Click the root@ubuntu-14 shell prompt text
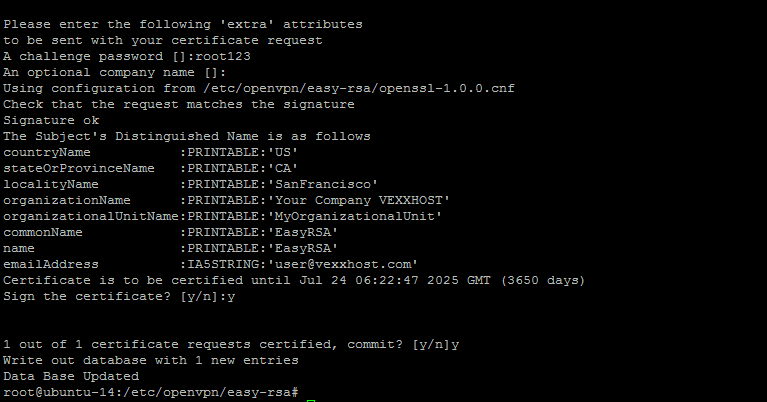The image size is (767, 402). pyautogui.click(x=150, y=391)
